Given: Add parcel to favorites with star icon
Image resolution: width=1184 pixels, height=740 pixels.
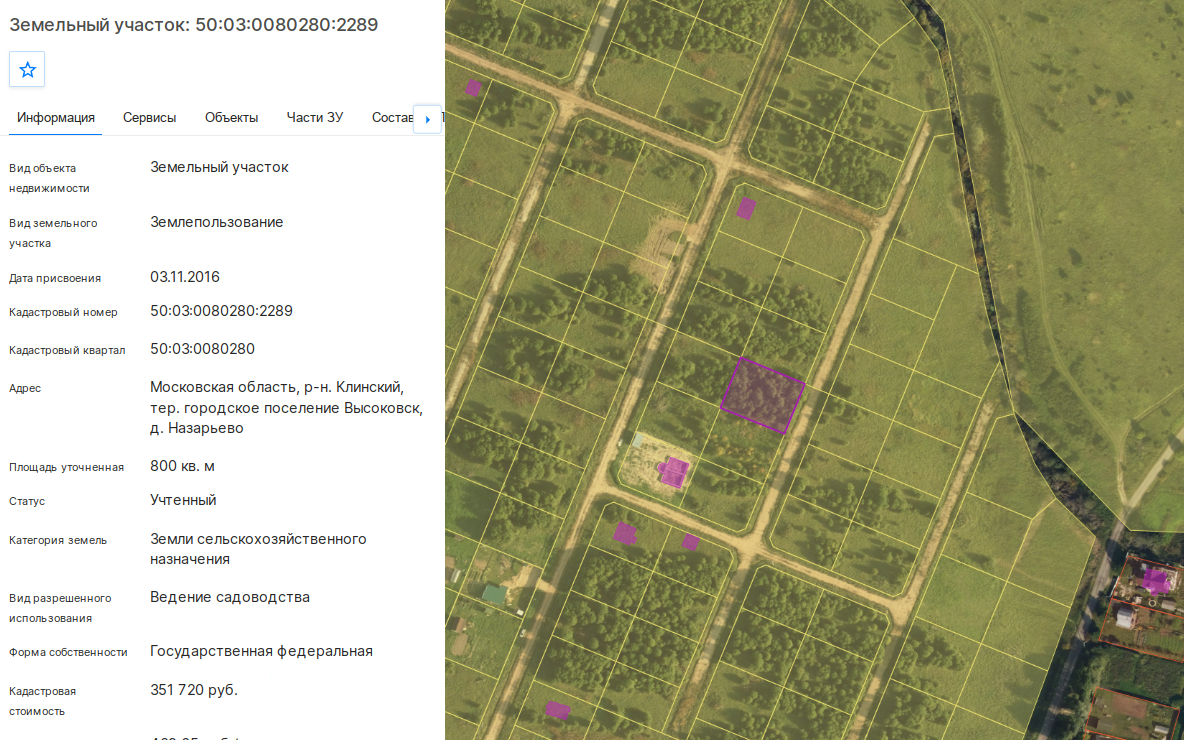Looking at the screenshot, I should coord(27,69).
